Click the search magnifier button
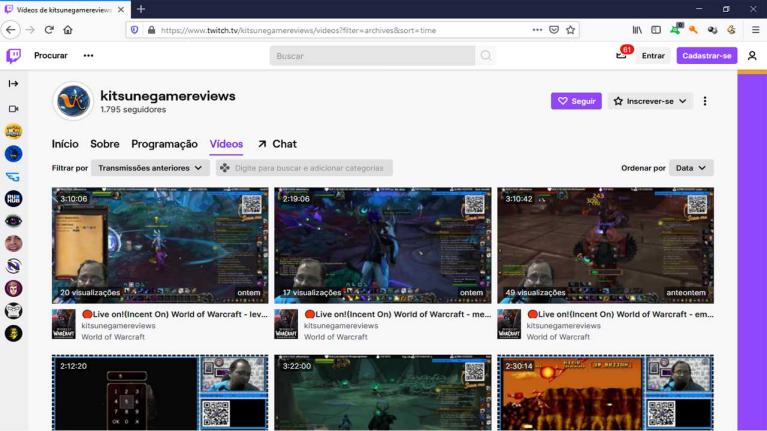 486,56
